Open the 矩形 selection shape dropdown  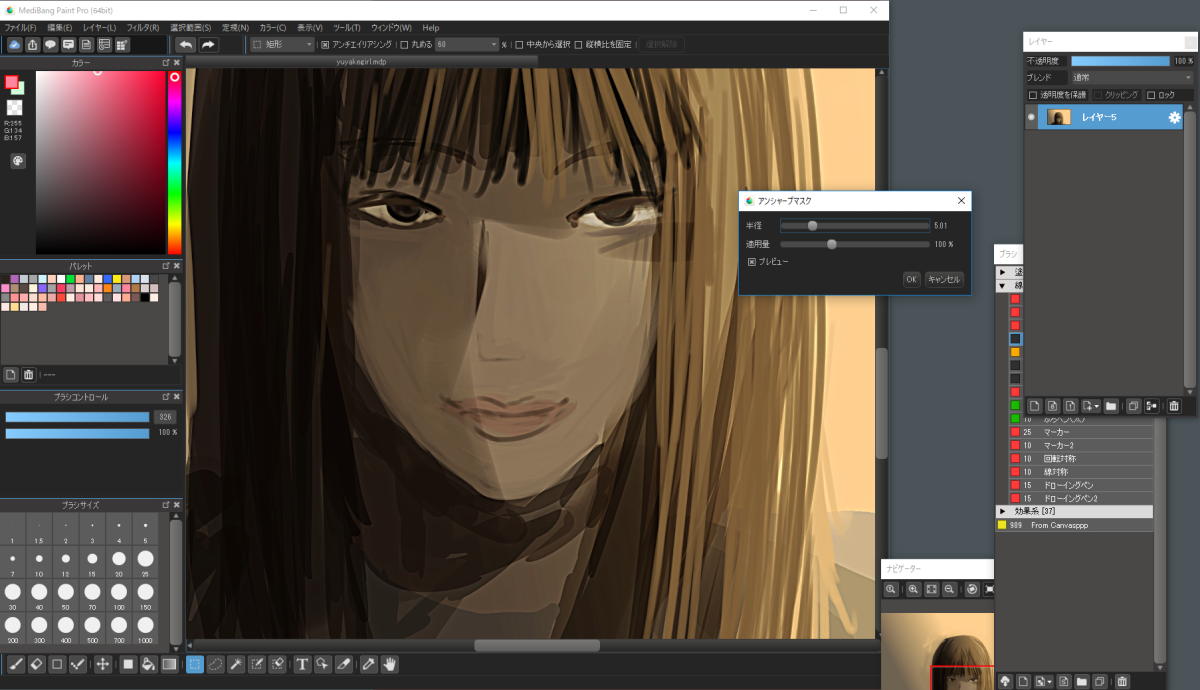tap(283, 45)
